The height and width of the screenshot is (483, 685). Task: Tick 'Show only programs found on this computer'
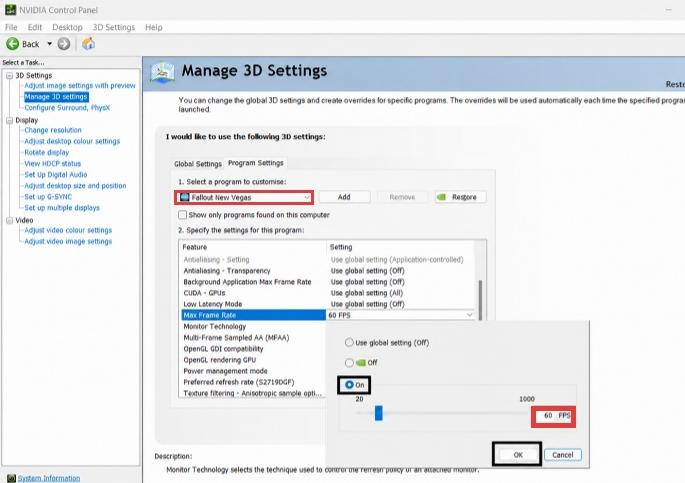[x=183, y=215]
